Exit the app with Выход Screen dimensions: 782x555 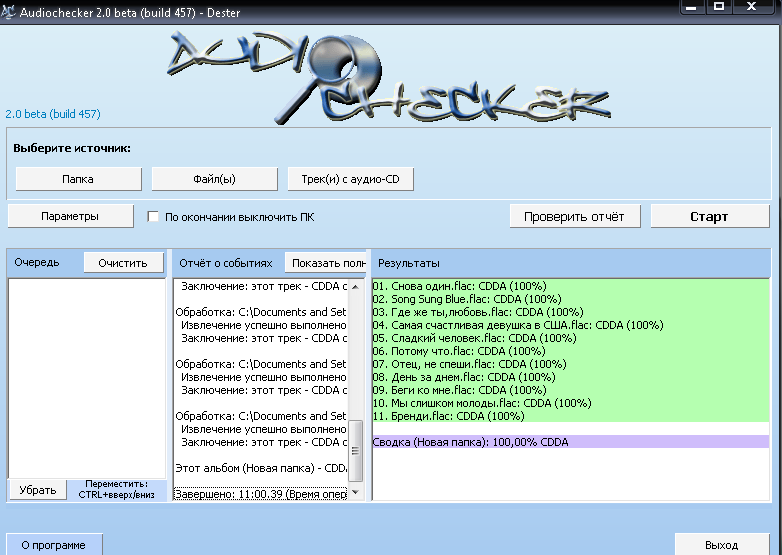click(x=721, y=545)
